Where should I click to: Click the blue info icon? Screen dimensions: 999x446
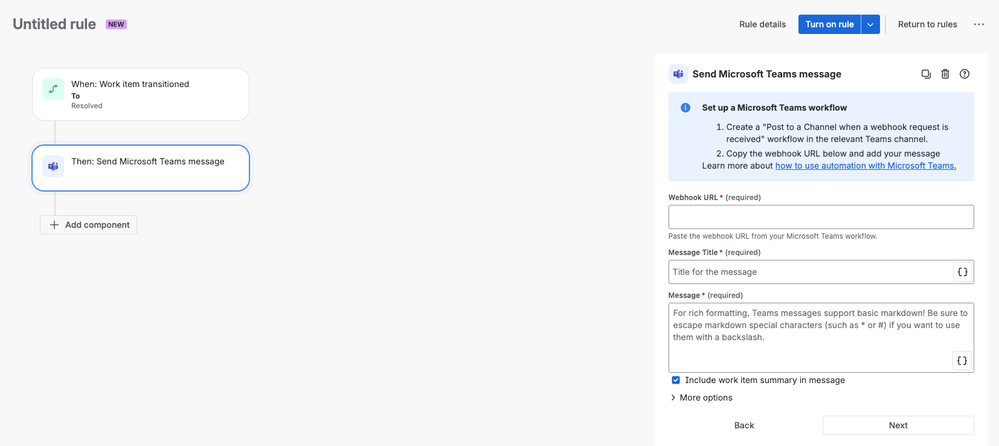tap(686, 108)
